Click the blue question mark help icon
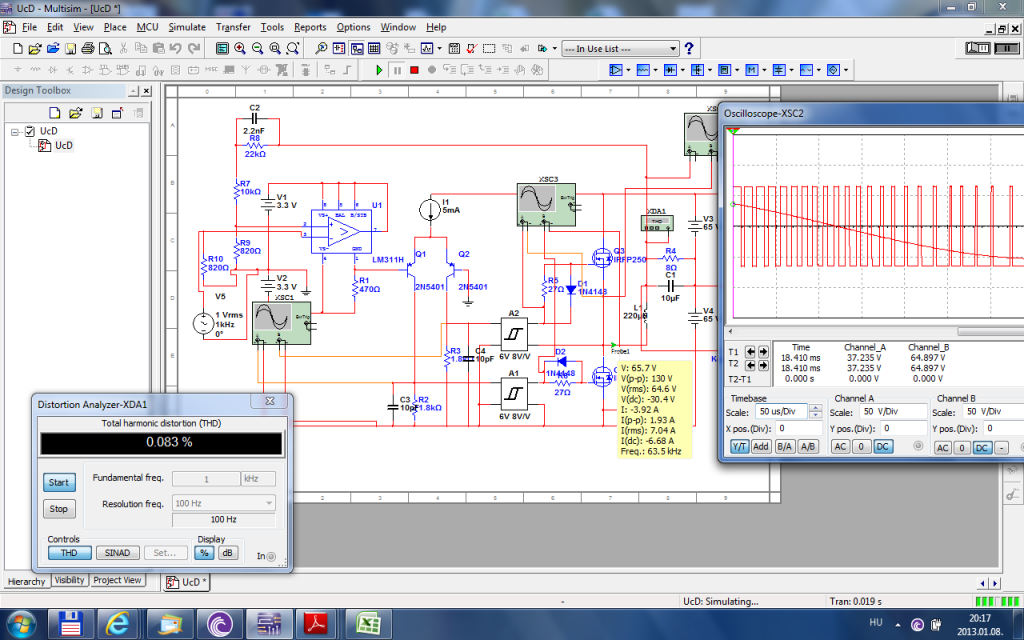The image size is (1024, 640). pyautogui.click(x=689, y=48)
